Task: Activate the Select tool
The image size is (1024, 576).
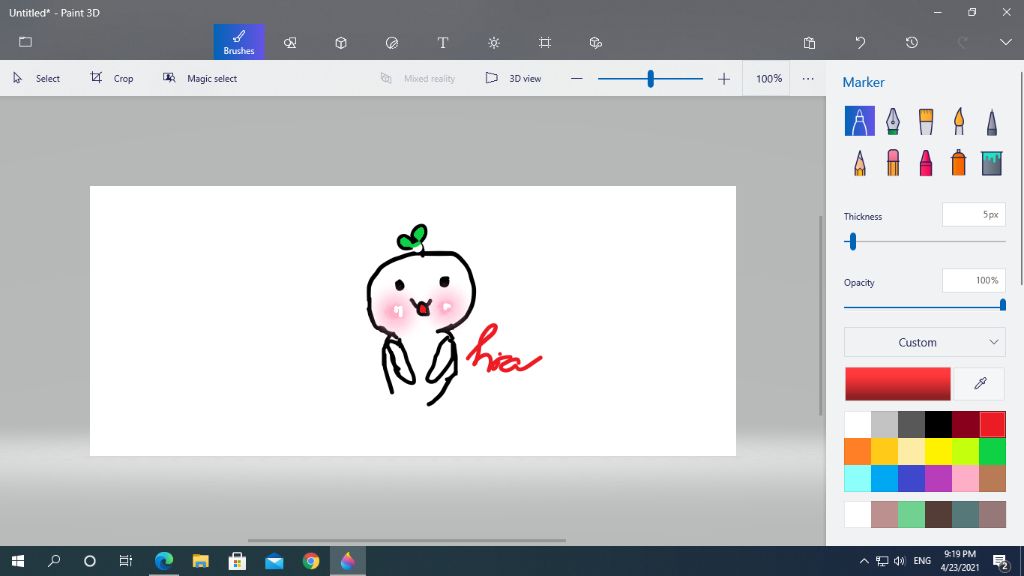Action: 37,78
